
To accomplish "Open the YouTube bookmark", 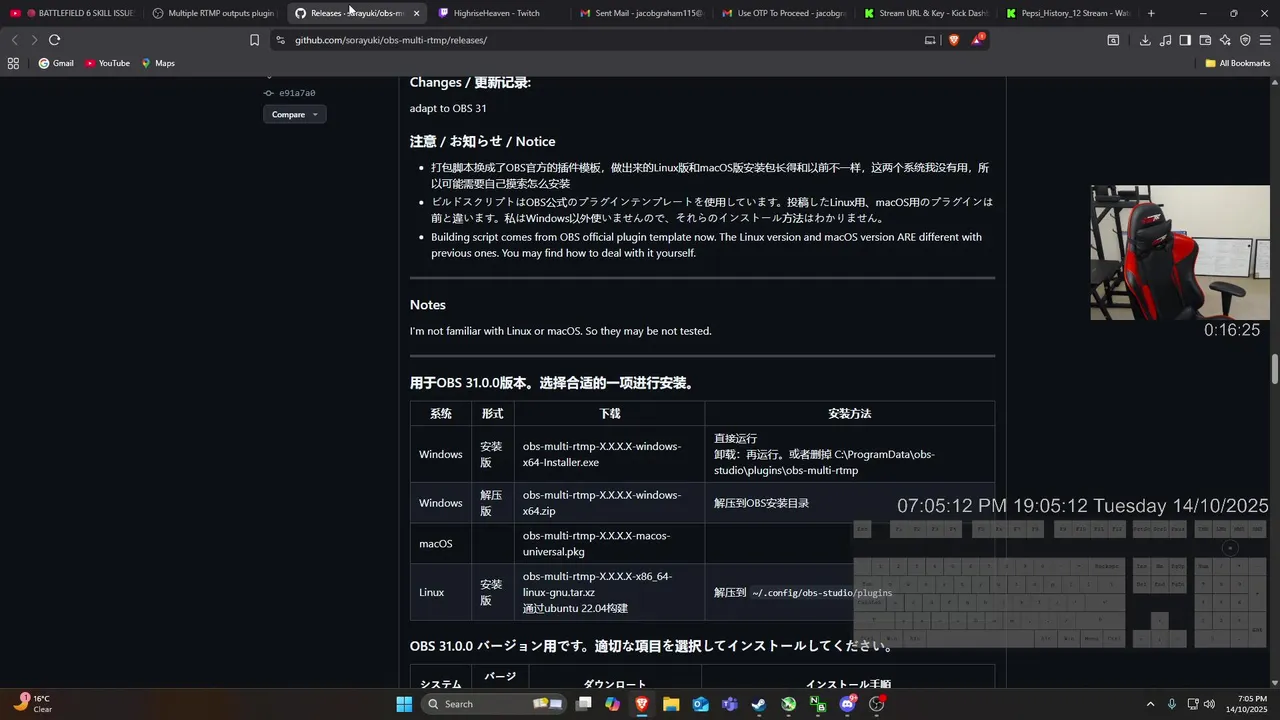I will (x=107, y=63).
